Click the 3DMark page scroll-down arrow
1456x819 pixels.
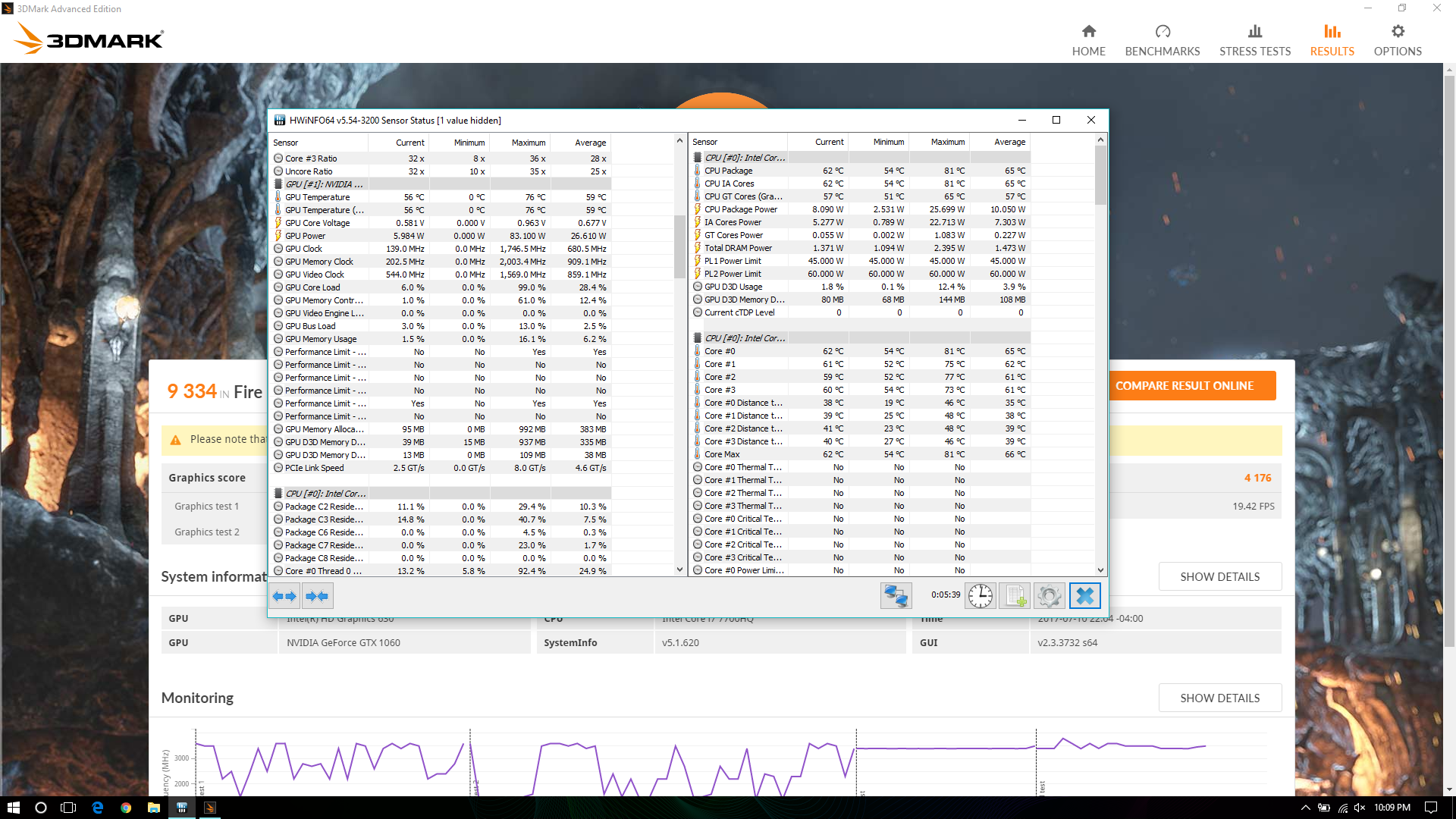click(1449, 789)
